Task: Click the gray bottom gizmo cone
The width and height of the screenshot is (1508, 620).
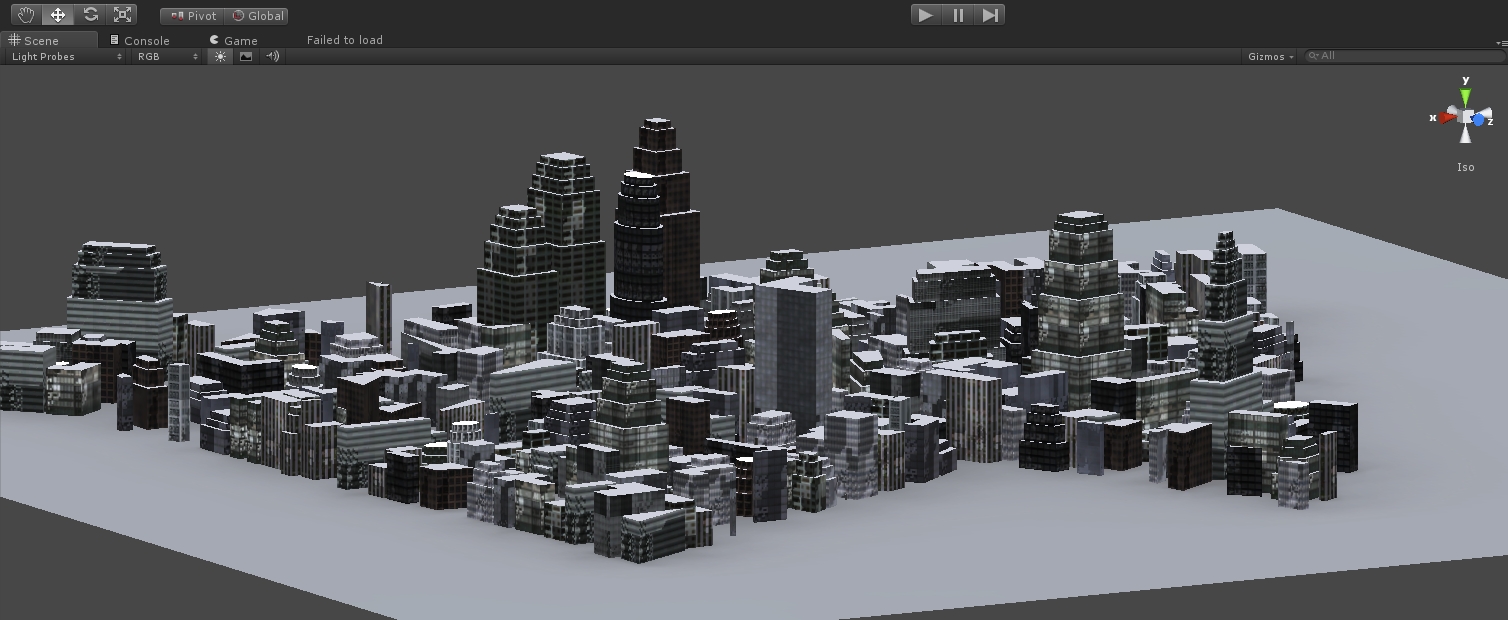Action: (1466, 135)
